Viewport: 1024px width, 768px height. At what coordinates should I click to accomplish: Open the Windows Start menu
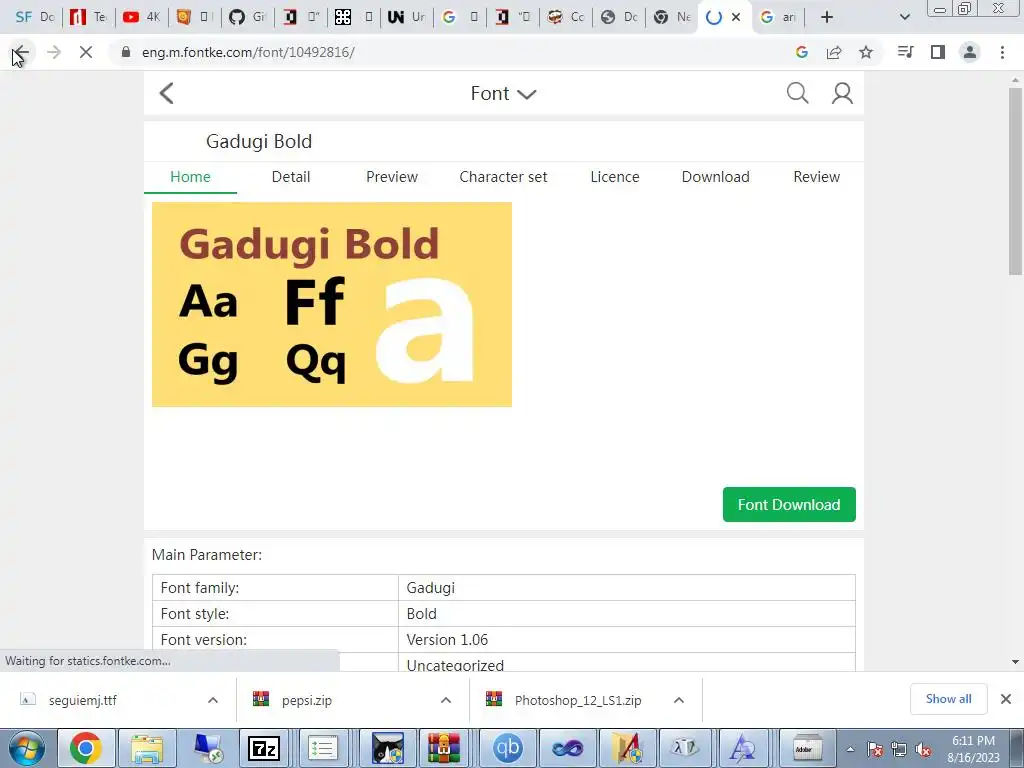[26, 748]
